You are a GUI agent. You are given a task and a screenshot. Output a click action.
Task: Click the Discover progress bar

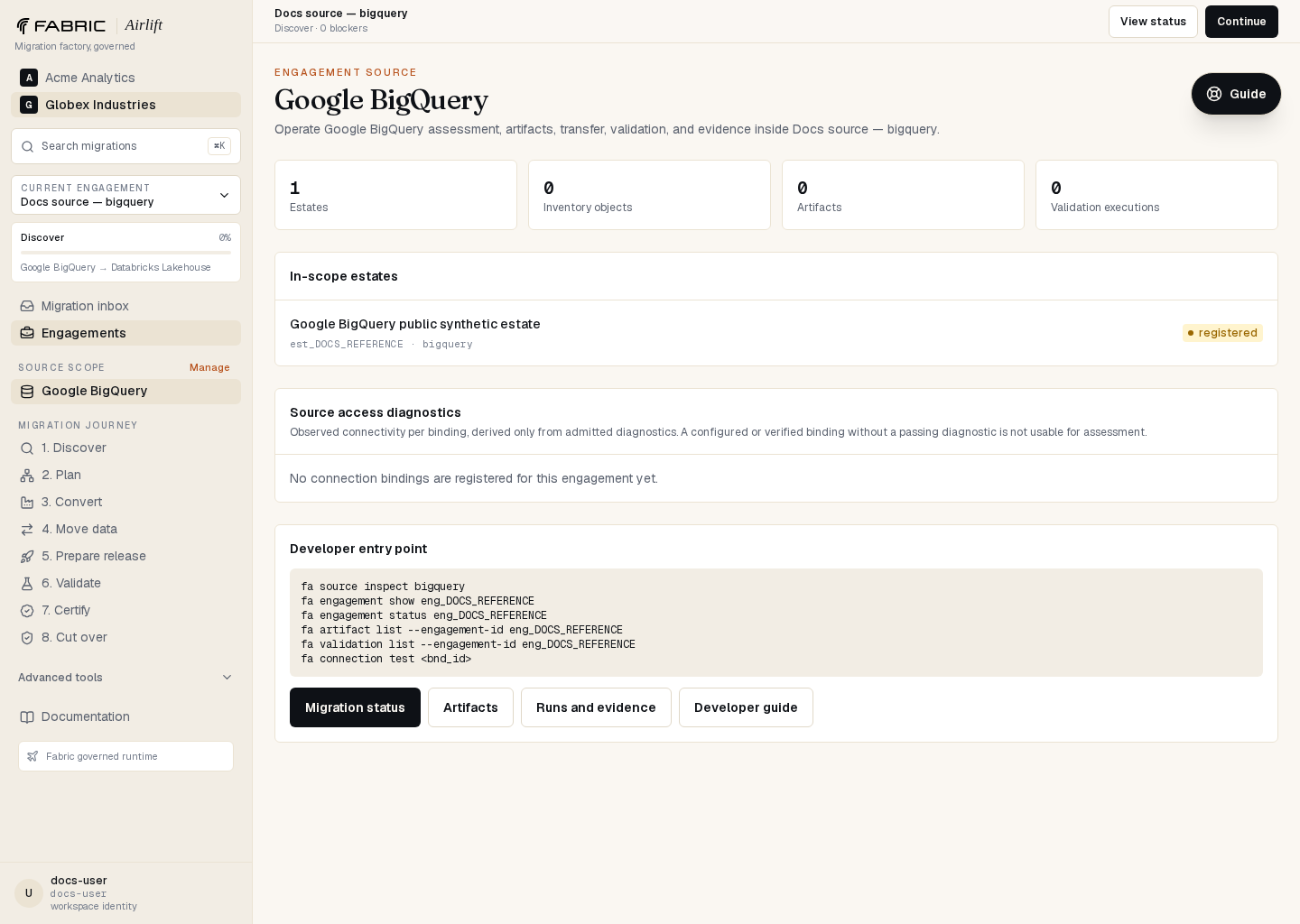pyautogui.click(x=125, y=253)
